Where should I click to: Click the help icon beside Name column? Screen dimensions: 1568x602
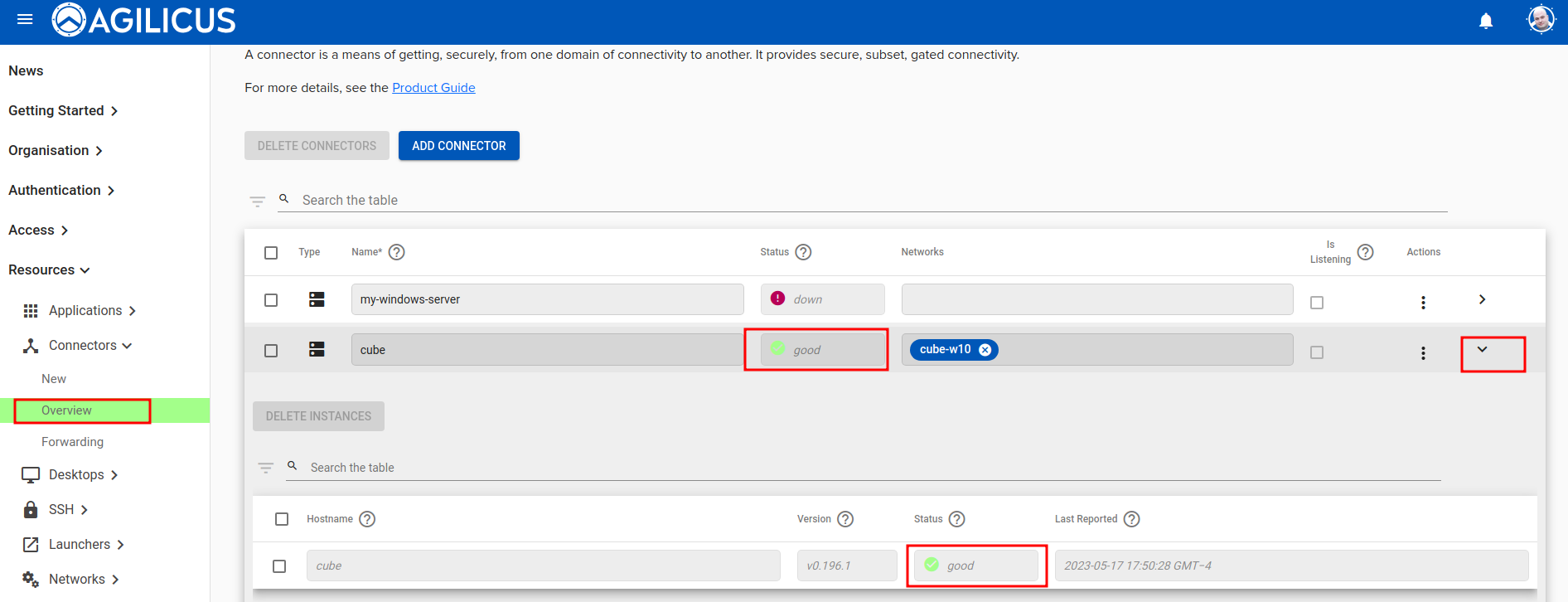click(397, 252)
